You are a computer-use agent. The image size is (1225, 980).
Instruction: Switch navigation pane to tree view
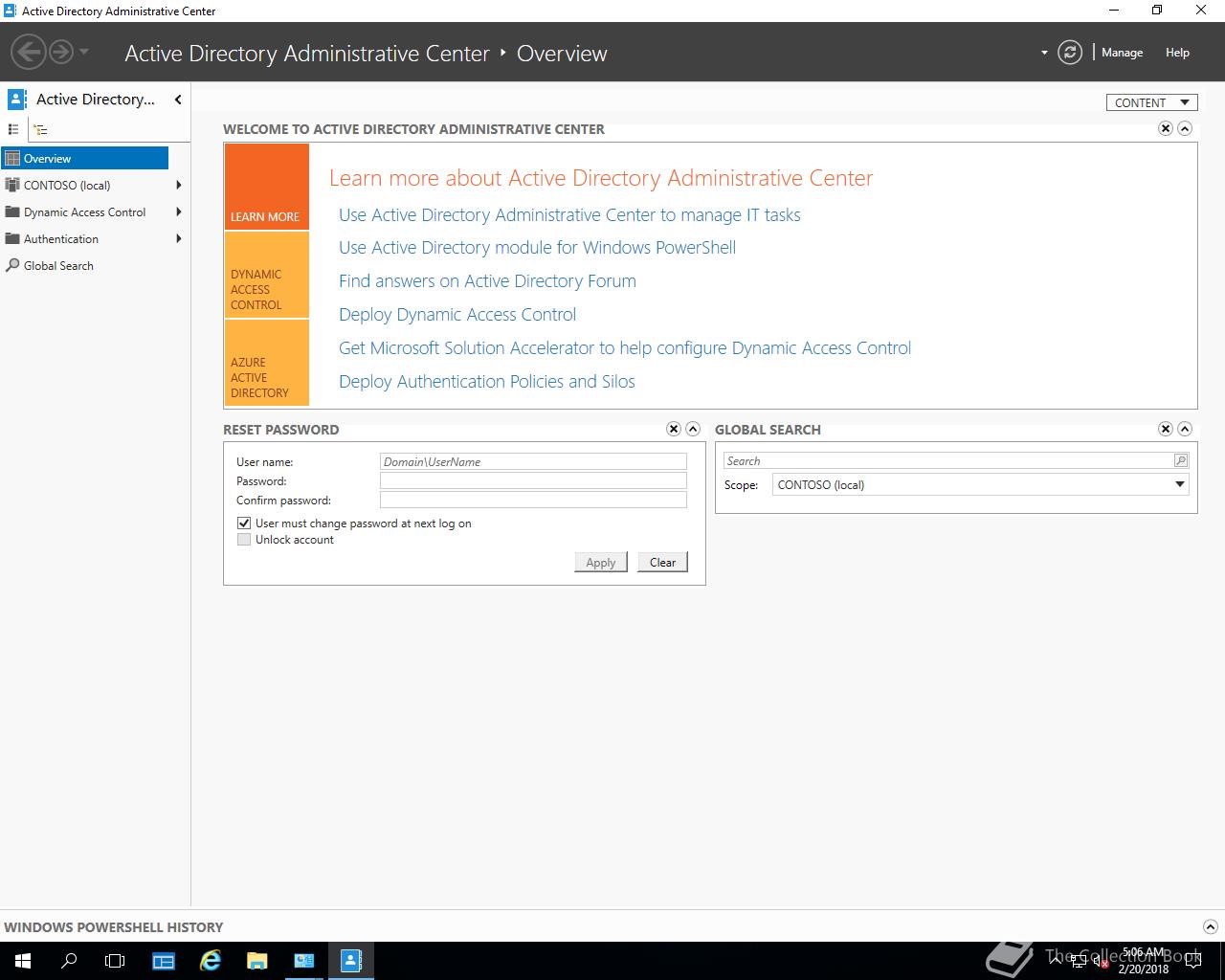click(x=40, y=128)
